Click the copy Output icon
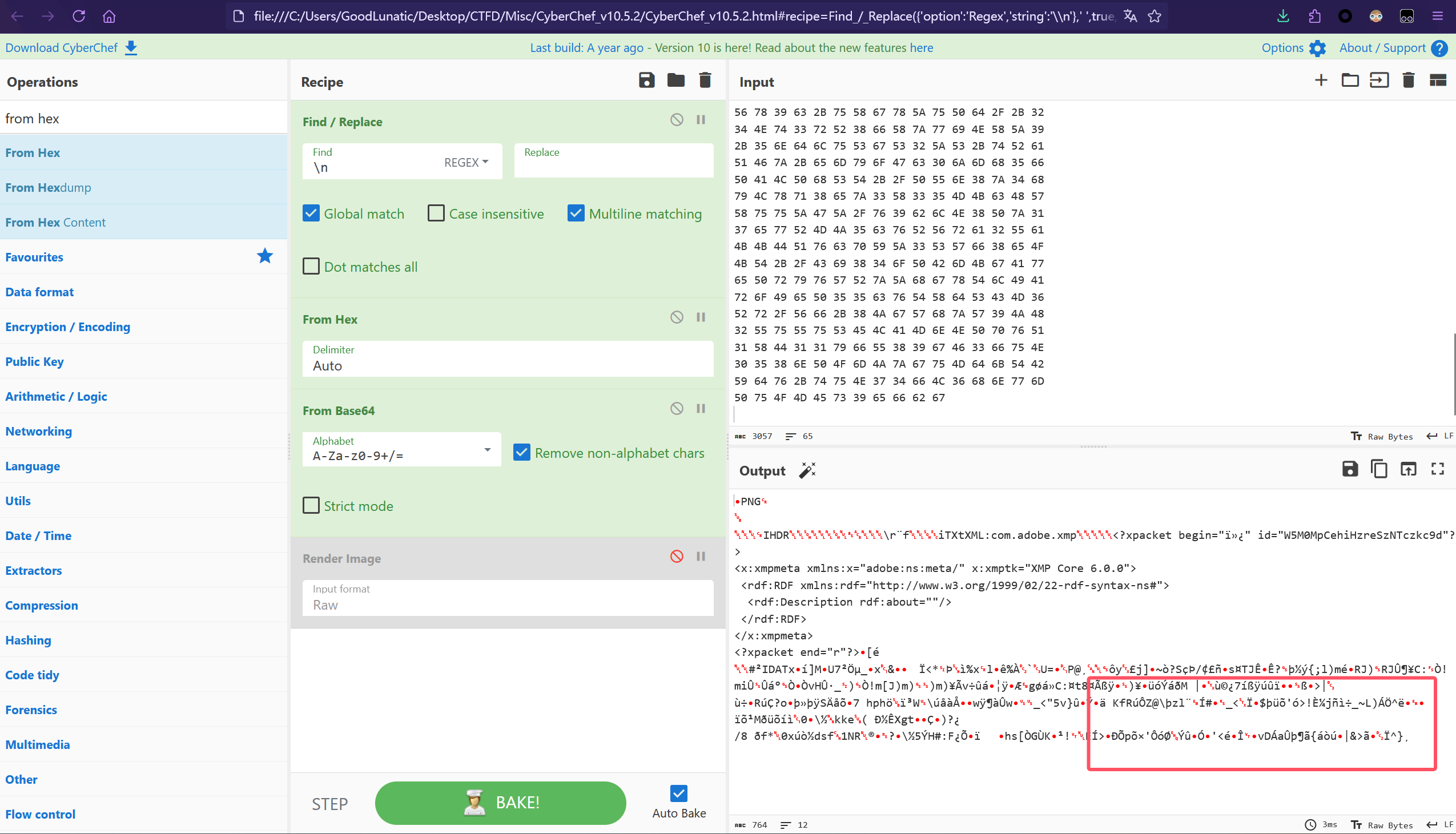 click(1379, 470)
